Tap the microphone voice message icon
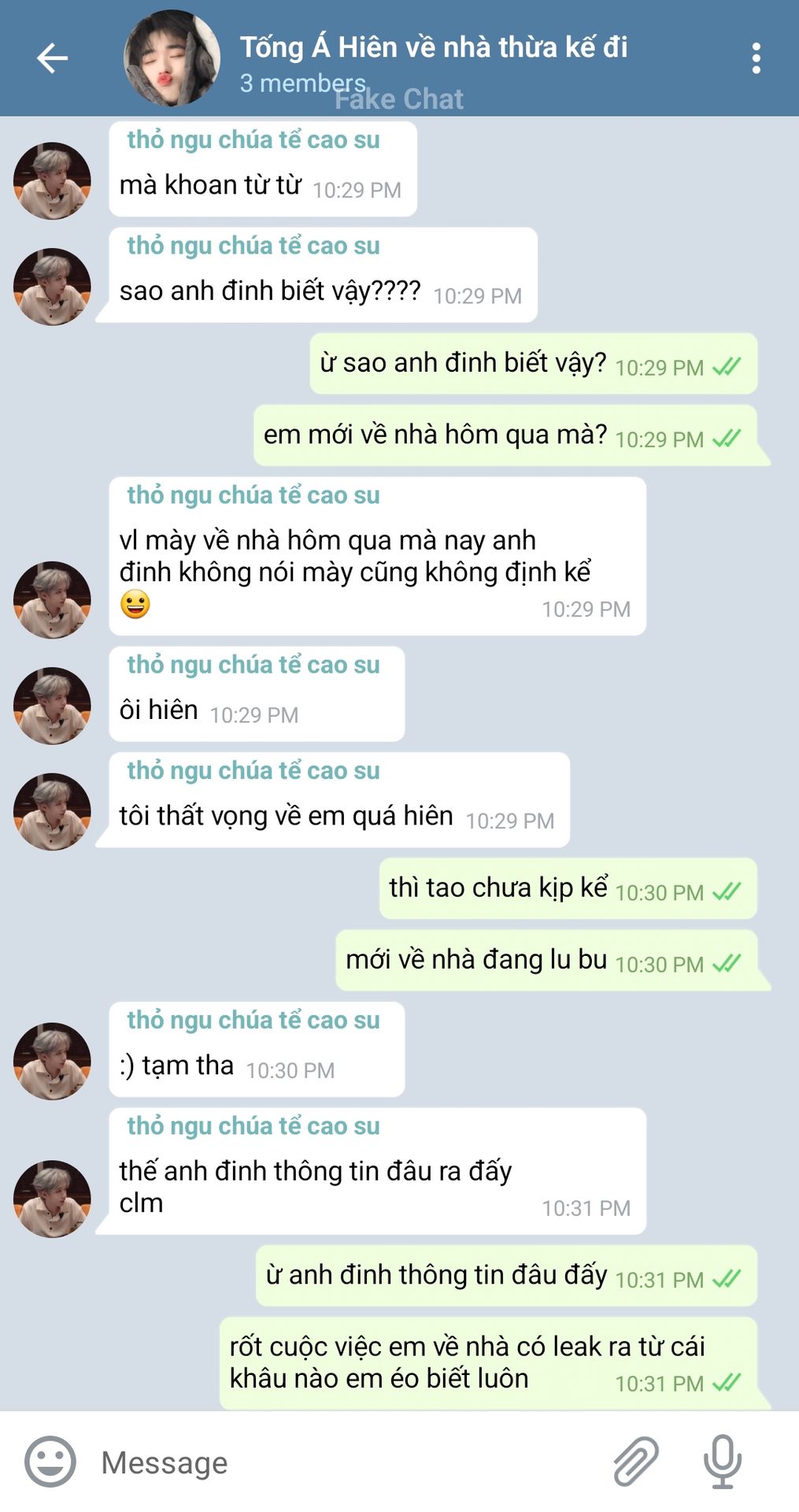 point(722,1462)
